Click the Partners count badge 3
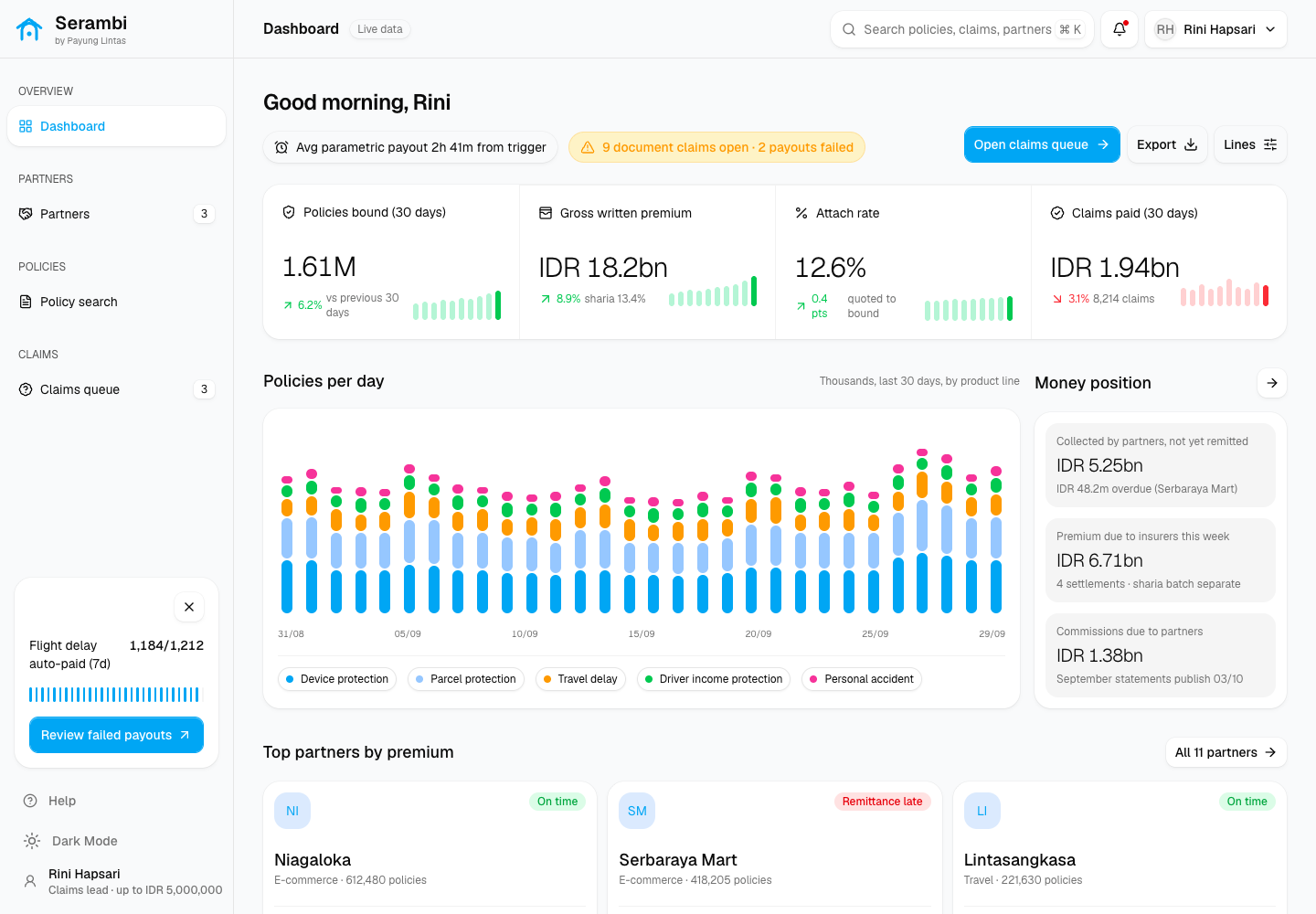The height and width of the screenshot is (914, 1316). click(x=204, y=214)
